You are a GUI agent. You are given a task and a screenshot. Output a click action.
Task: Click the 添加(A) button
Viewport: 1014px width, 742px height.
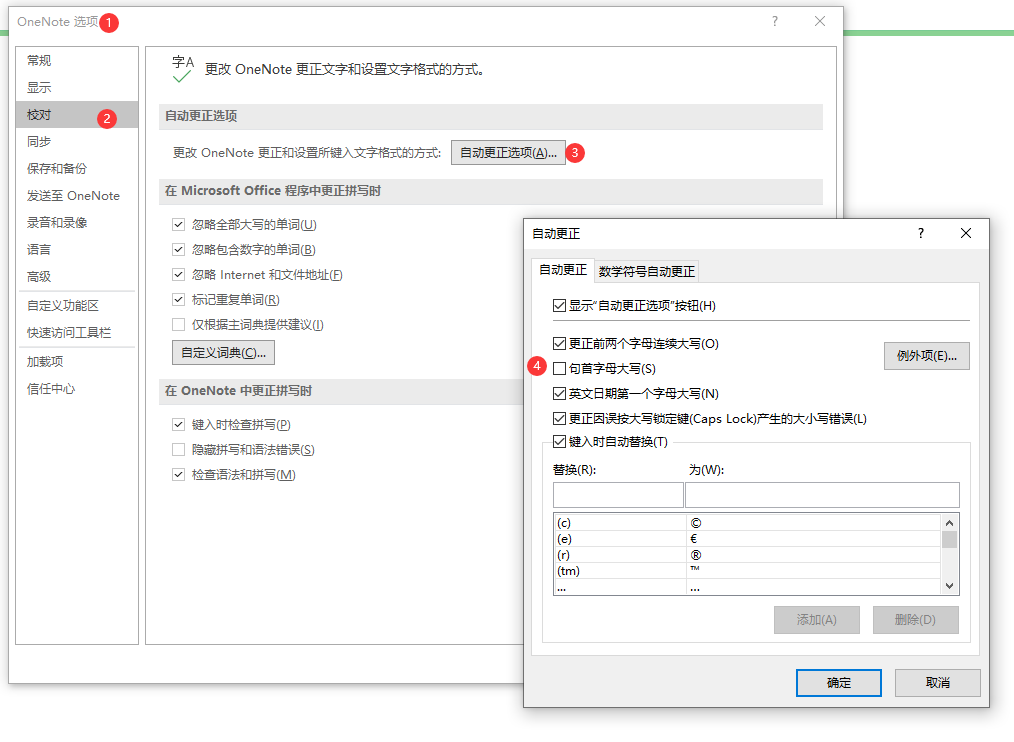click(817, 620)
